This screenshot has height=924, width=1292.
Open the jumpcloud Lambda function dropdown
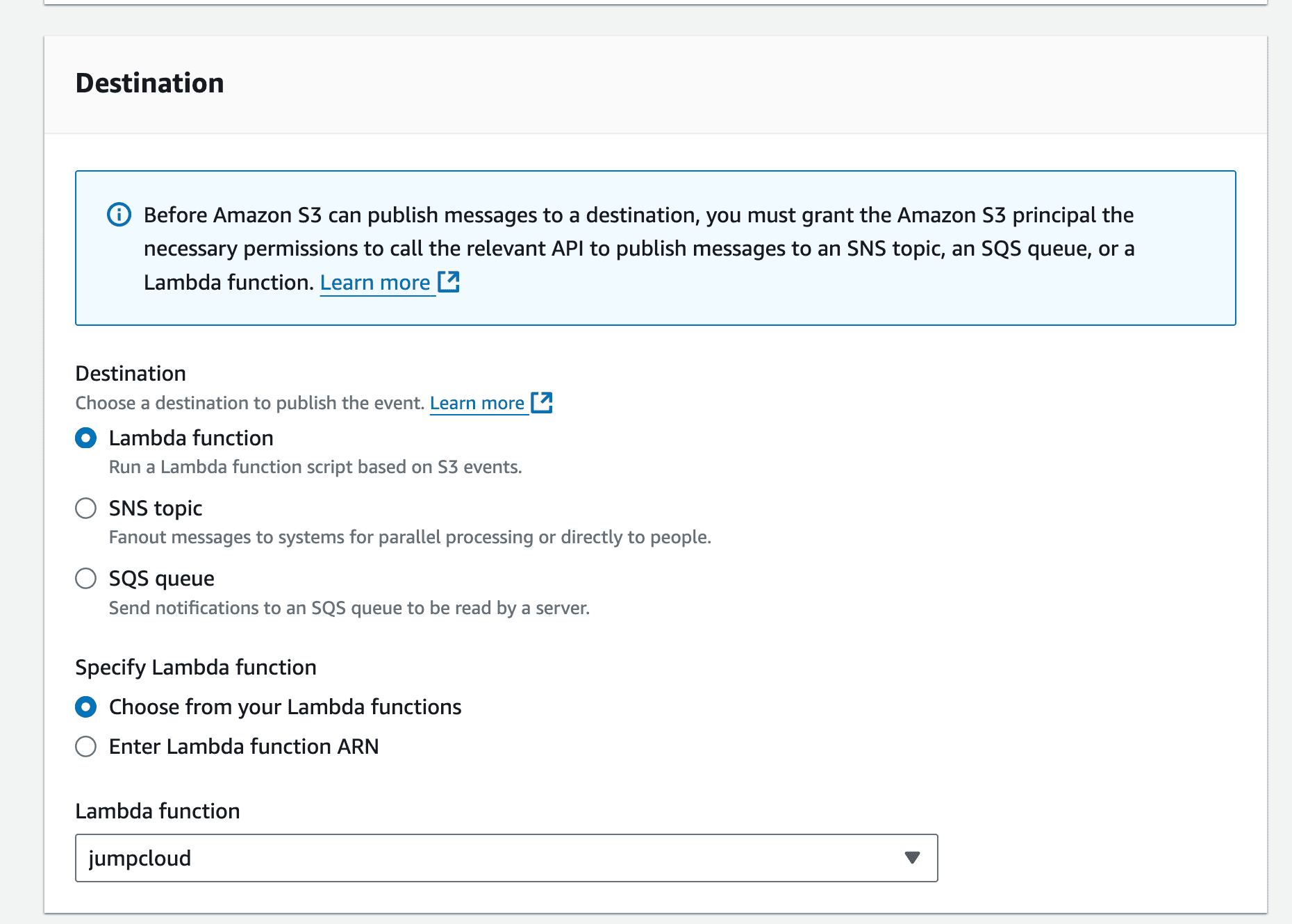(x=486, y=858)
